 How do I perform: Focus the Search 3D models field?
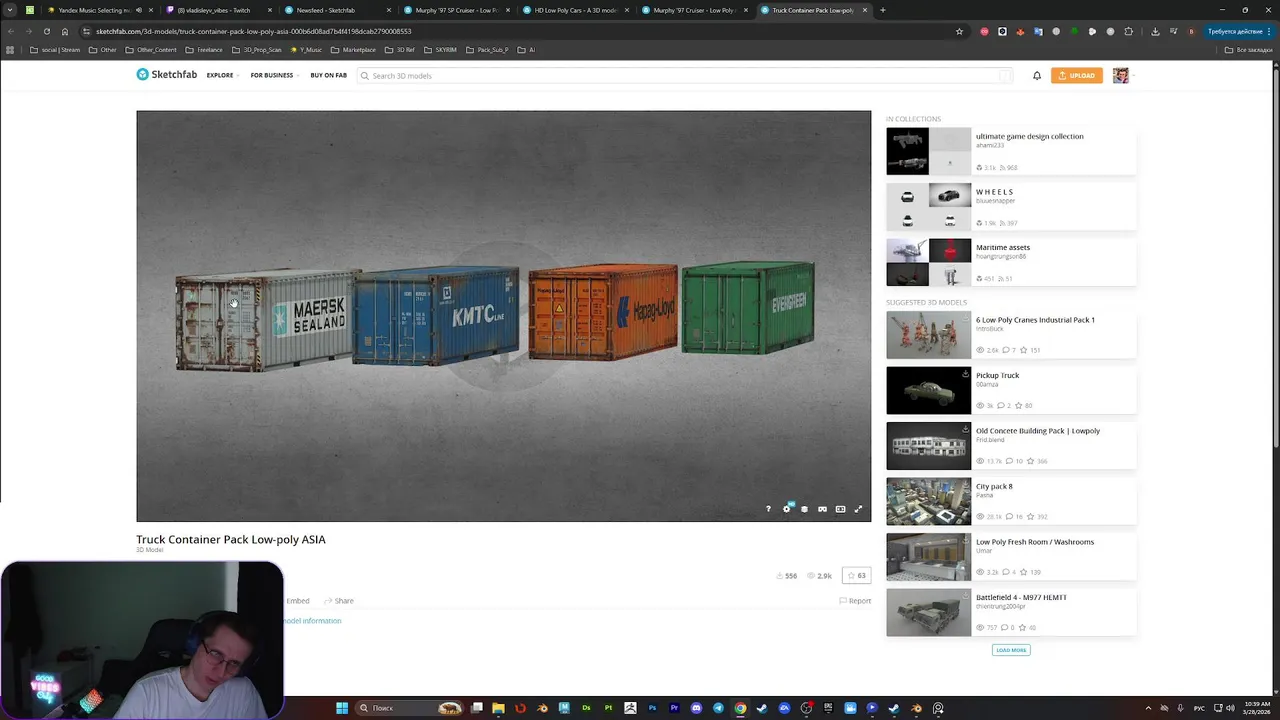(x=685, y=76)
